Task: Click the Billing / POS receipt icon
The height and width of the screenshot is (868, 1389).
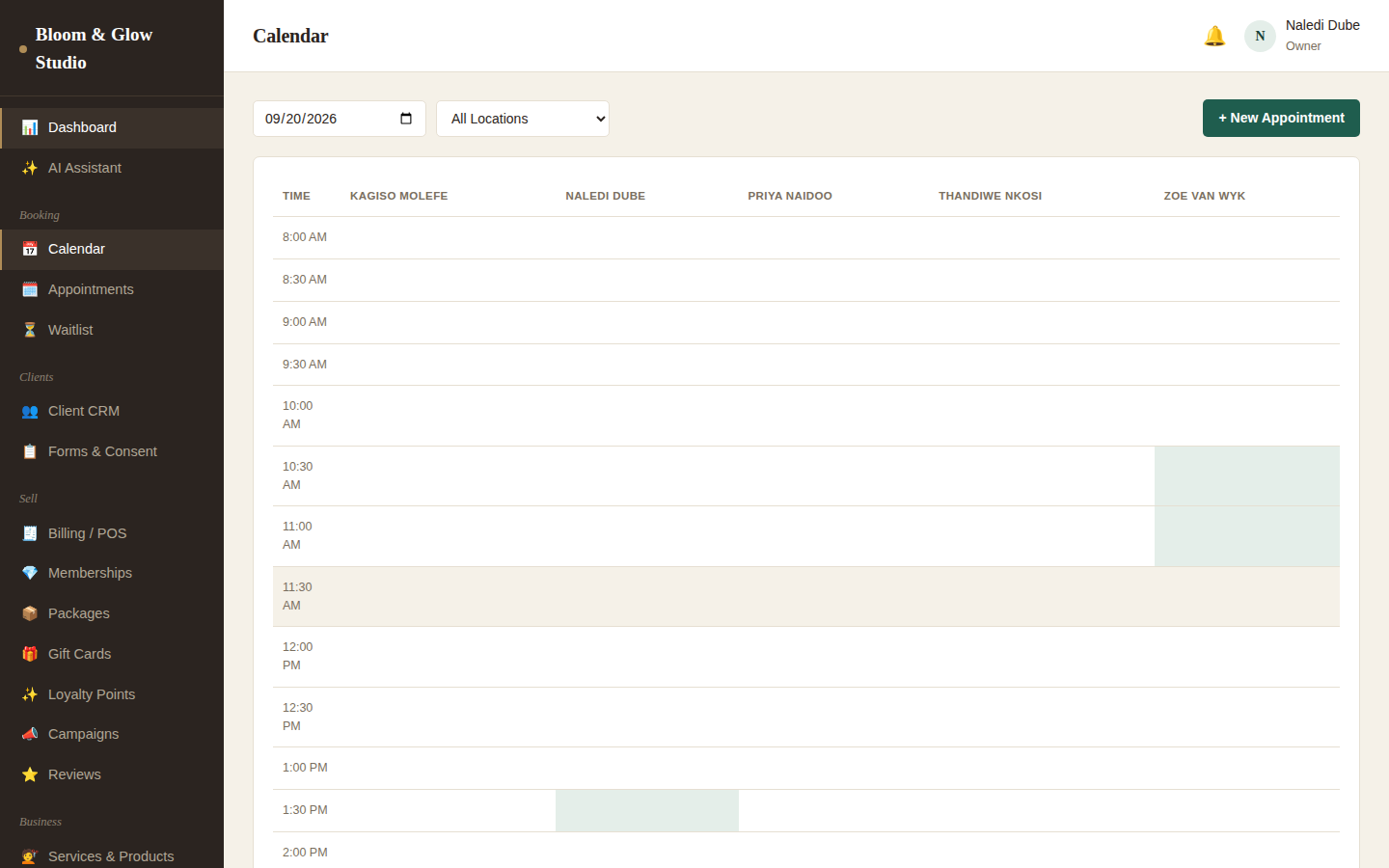Action: tap(30, 533)
